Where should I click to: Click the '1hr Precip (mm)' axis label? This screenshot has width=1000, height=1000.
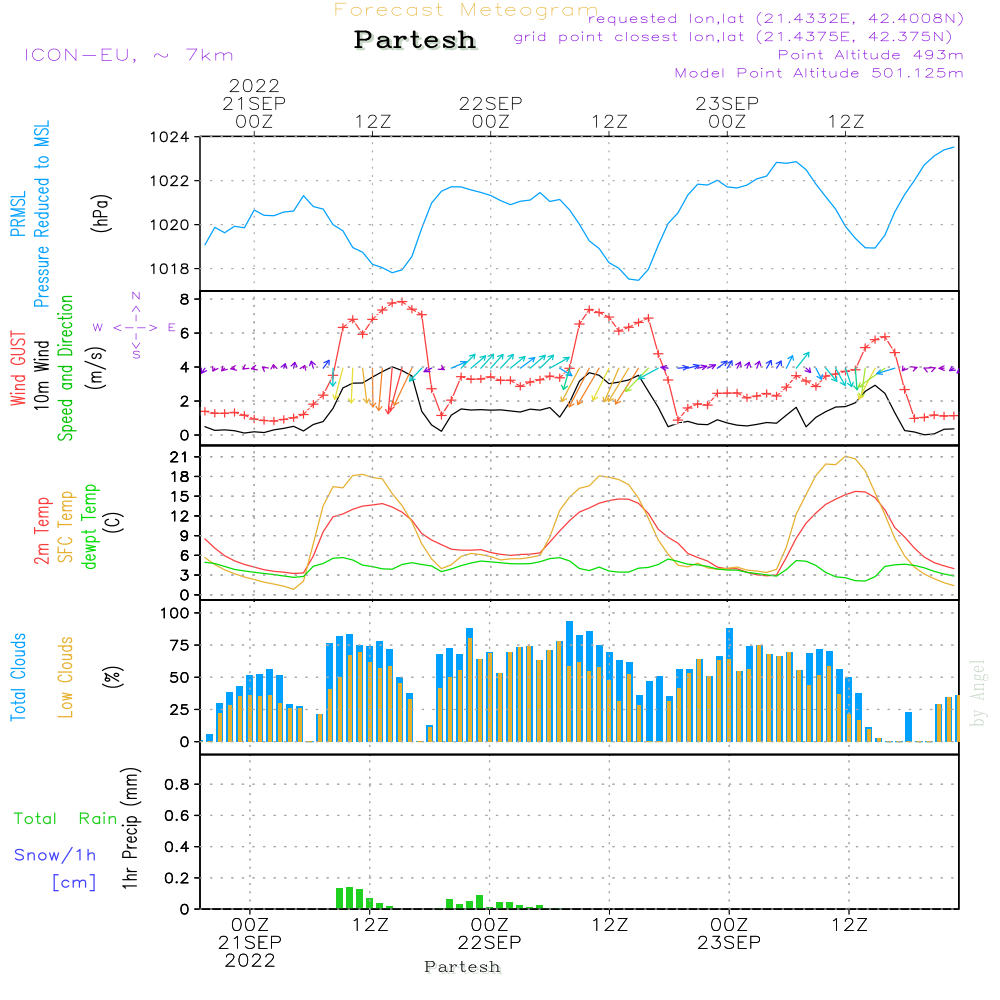pos(130,828)
